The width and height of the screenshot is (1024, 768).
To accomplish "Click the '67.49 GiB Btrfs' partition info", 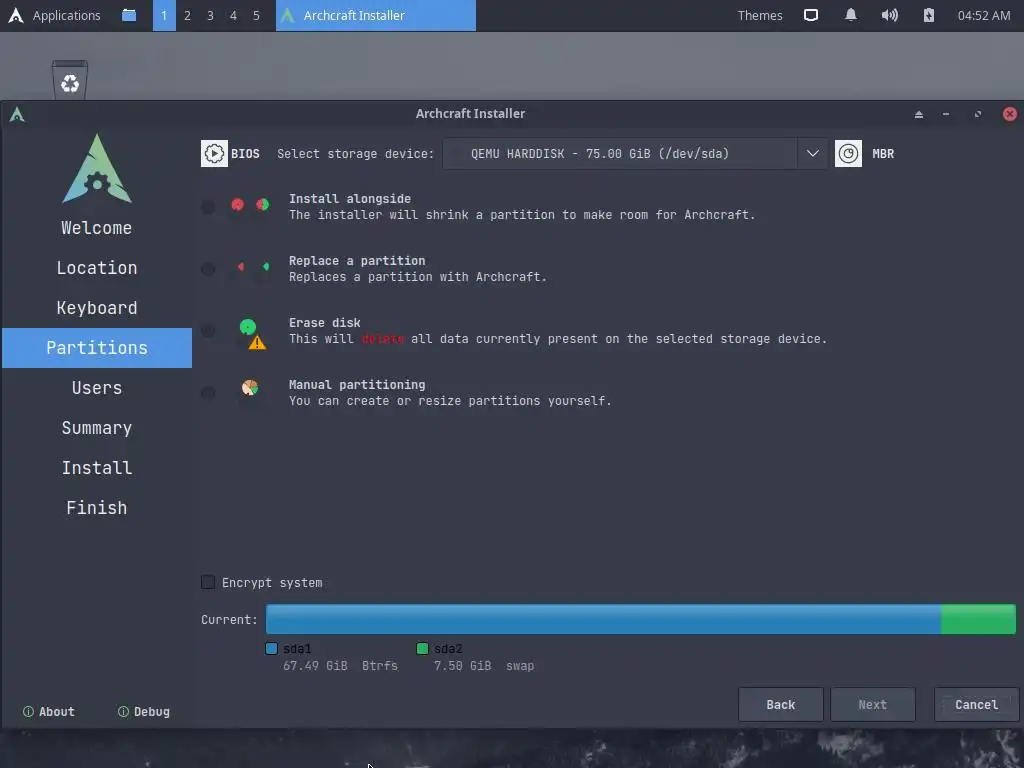I will 340,665.
